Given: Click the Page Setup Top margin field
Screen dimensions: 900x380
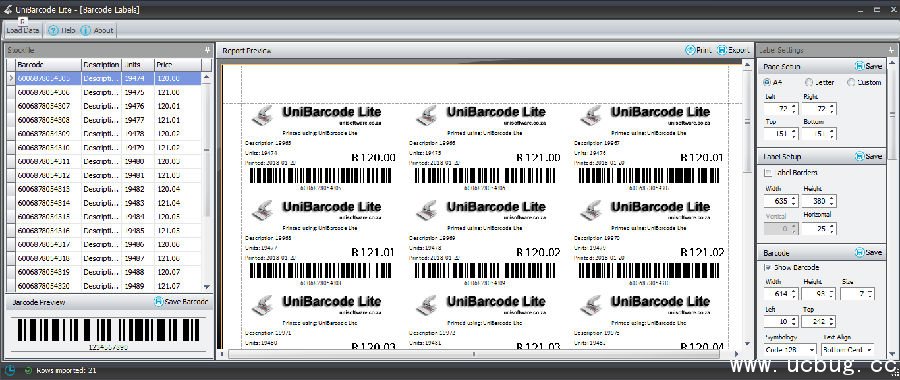Looking at the screenshot, I should click(x=781, y=134).
